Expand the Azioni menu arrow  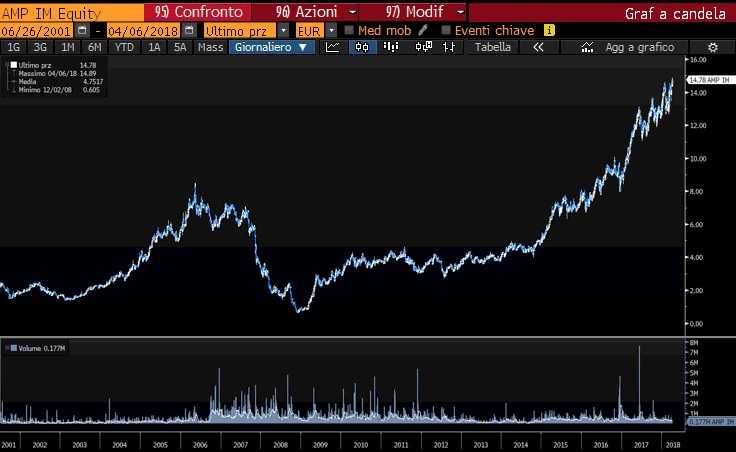pos(353,12)
